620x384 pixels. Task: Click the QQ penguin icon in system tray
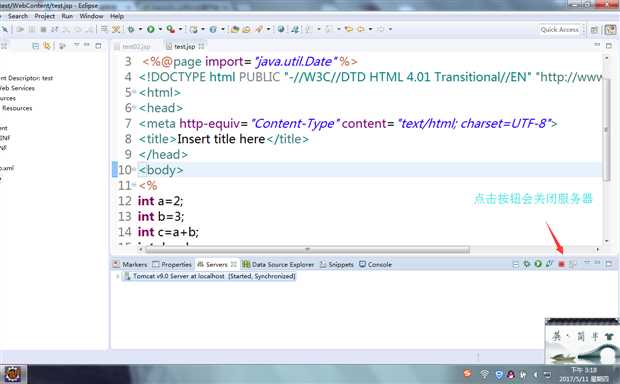pyautogui.click(x=511, y=374)
